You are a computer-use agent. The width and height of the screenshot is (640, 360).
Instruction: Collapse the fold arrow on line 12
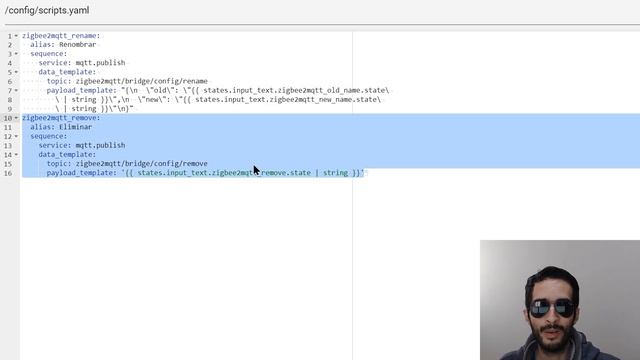coord(16,136)
